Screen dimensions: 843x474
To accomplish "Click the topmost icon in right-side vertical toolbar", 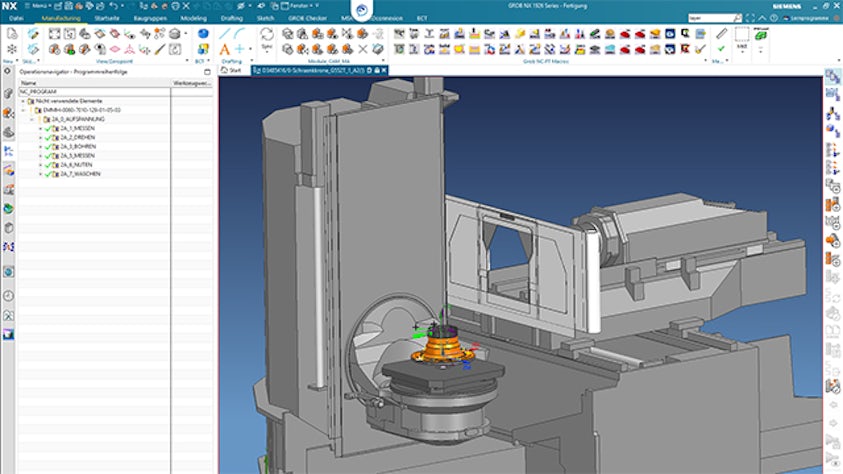I will 832,77.
